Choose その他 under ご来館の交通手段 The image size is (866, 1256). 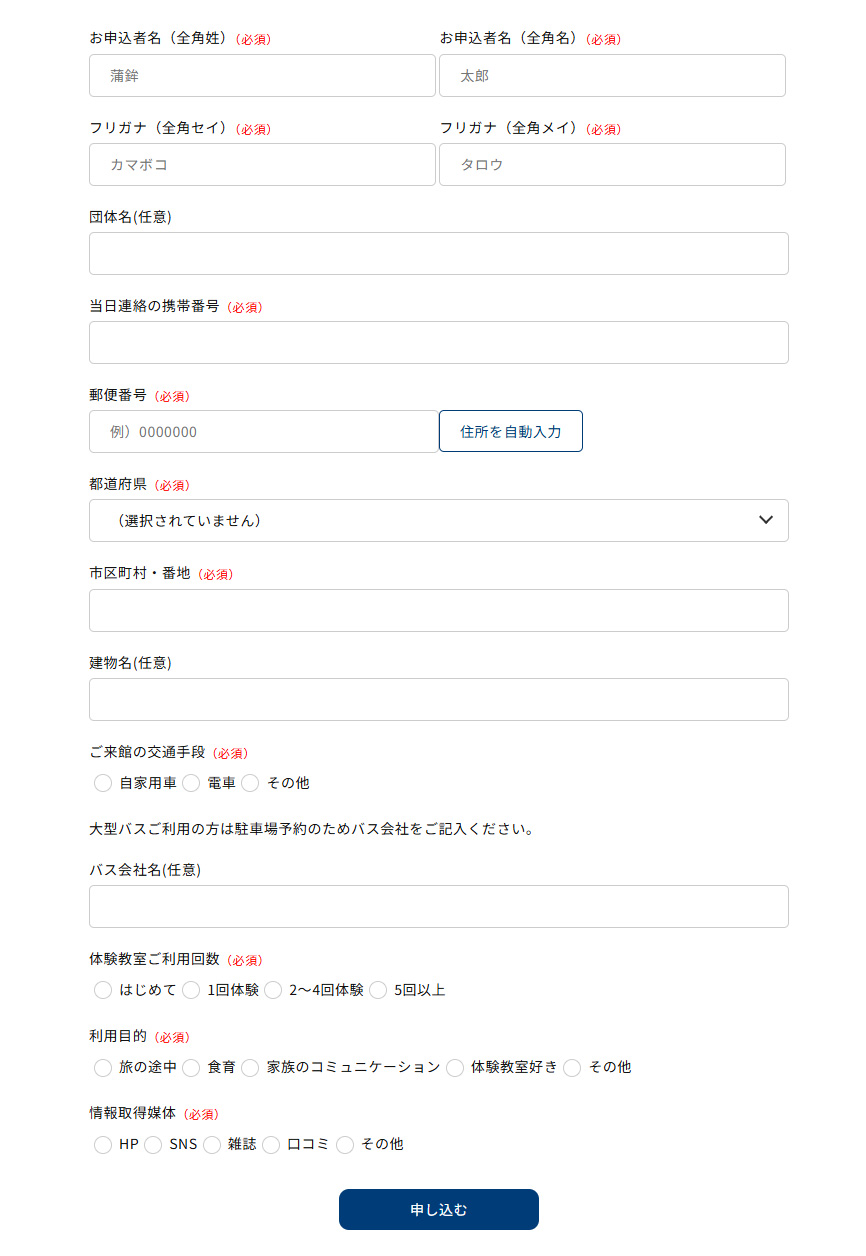tap(250, 783)
